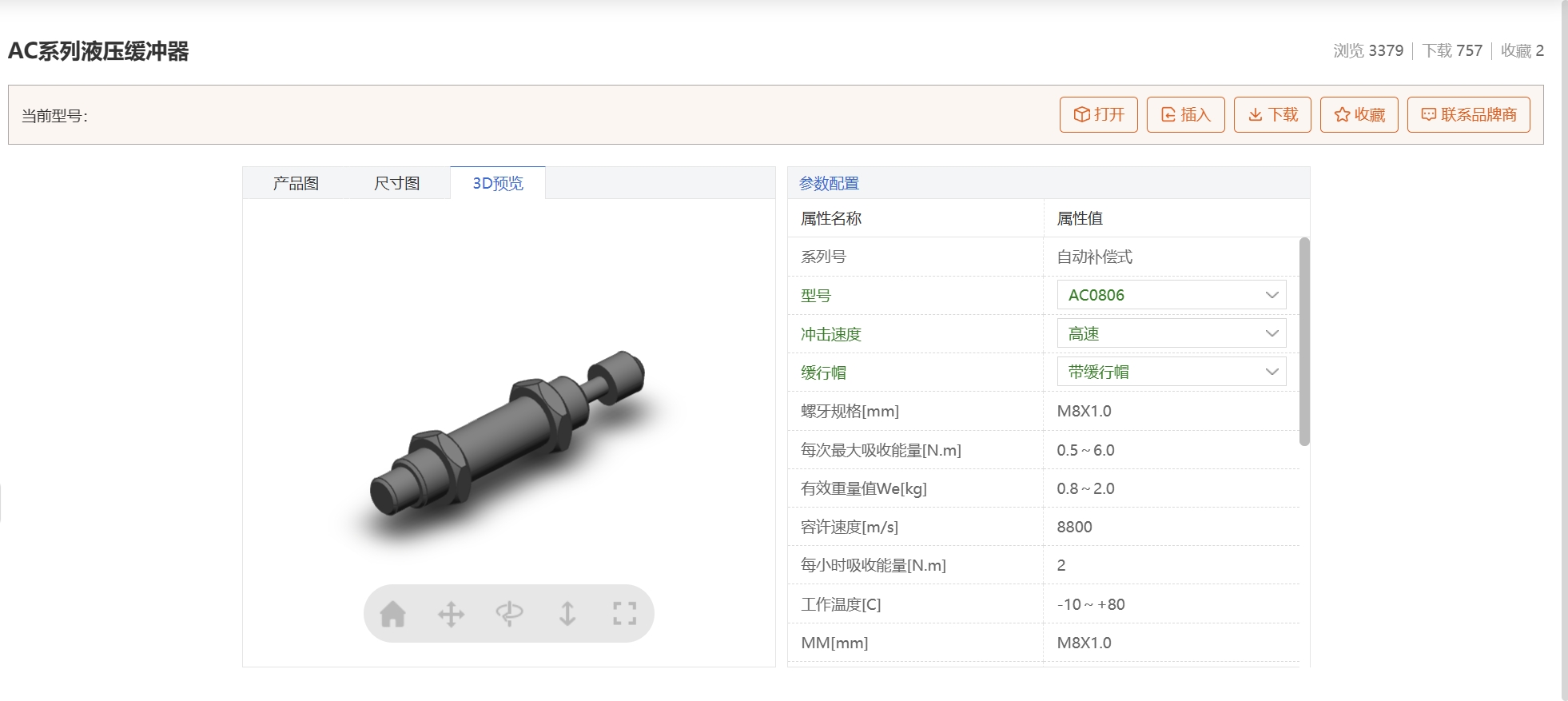This screenshot has height=701, width=1568.
Task: Click the 有效重量值We[kg] label
Action: coord(864,488)
